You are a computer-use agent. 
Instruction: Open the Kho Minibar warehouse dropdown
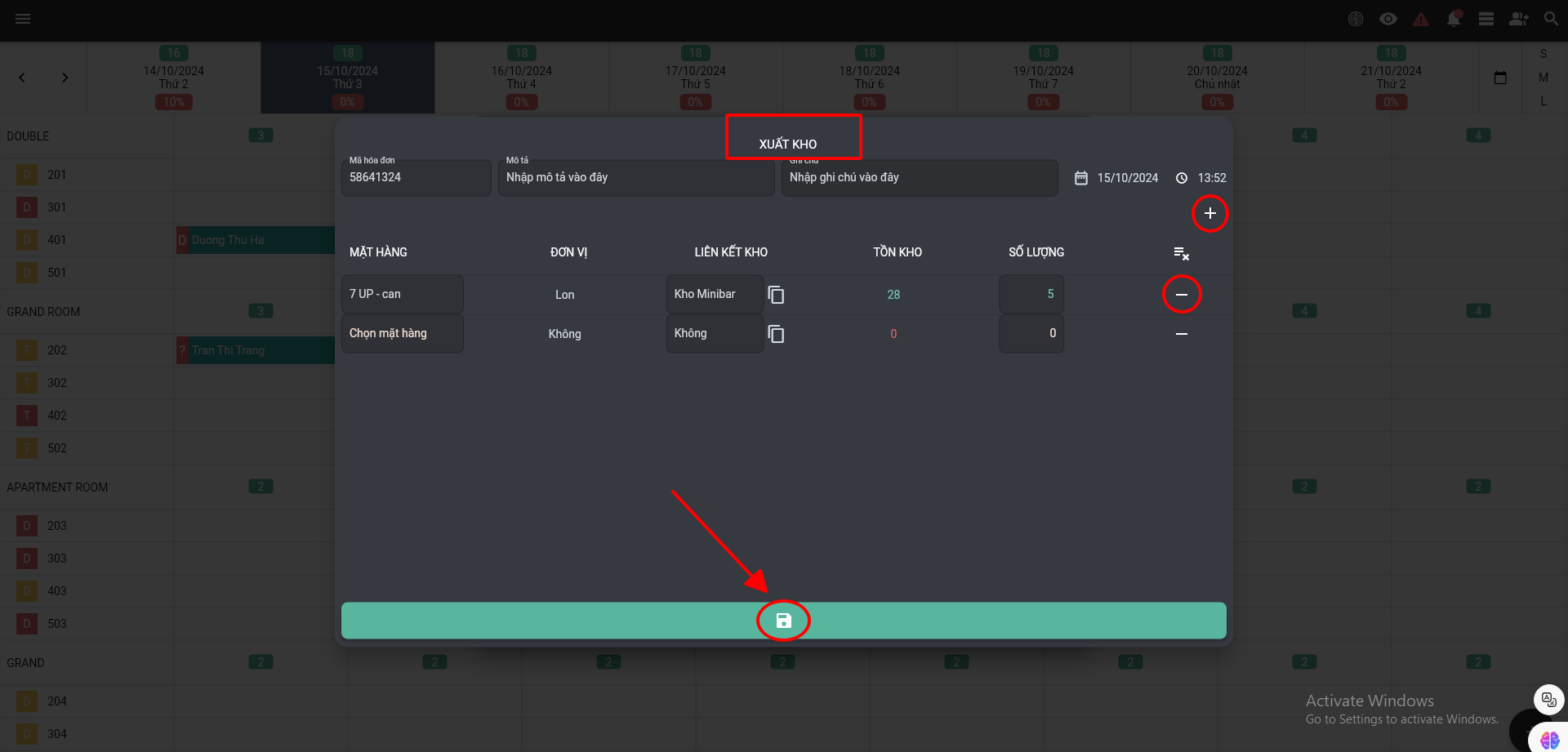(715, 294)
